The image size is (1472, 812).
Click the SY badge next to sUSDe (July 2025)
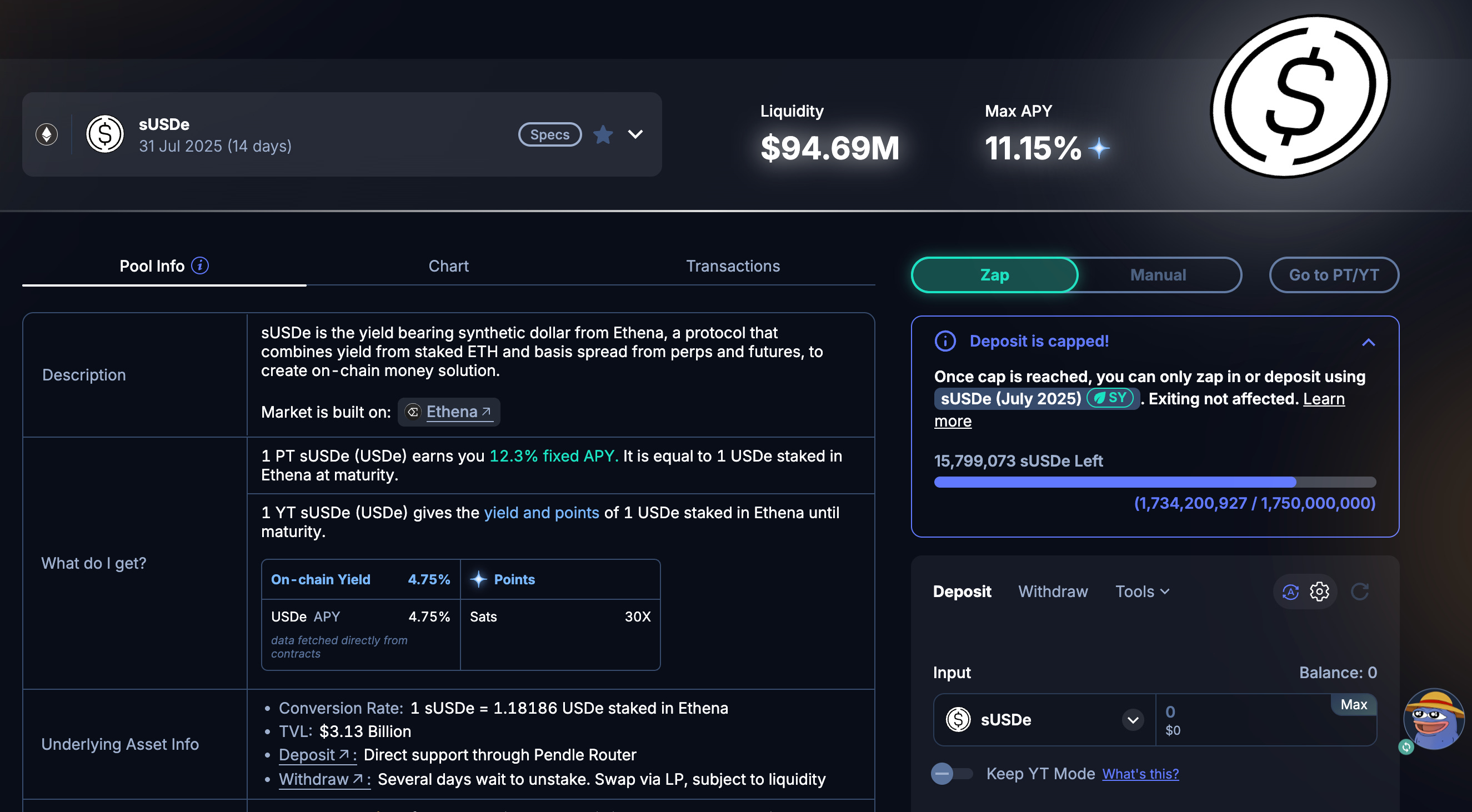(1111, 398)
